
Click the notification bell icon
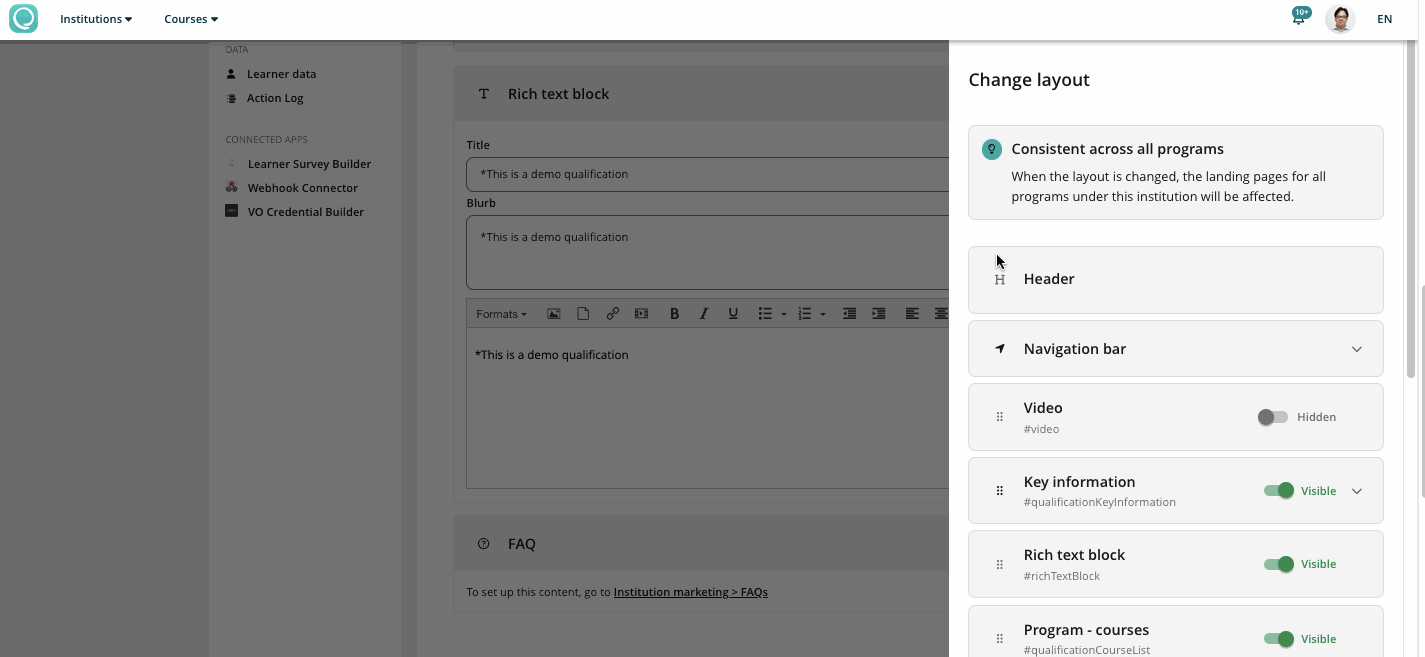(x=1298, y=19)
